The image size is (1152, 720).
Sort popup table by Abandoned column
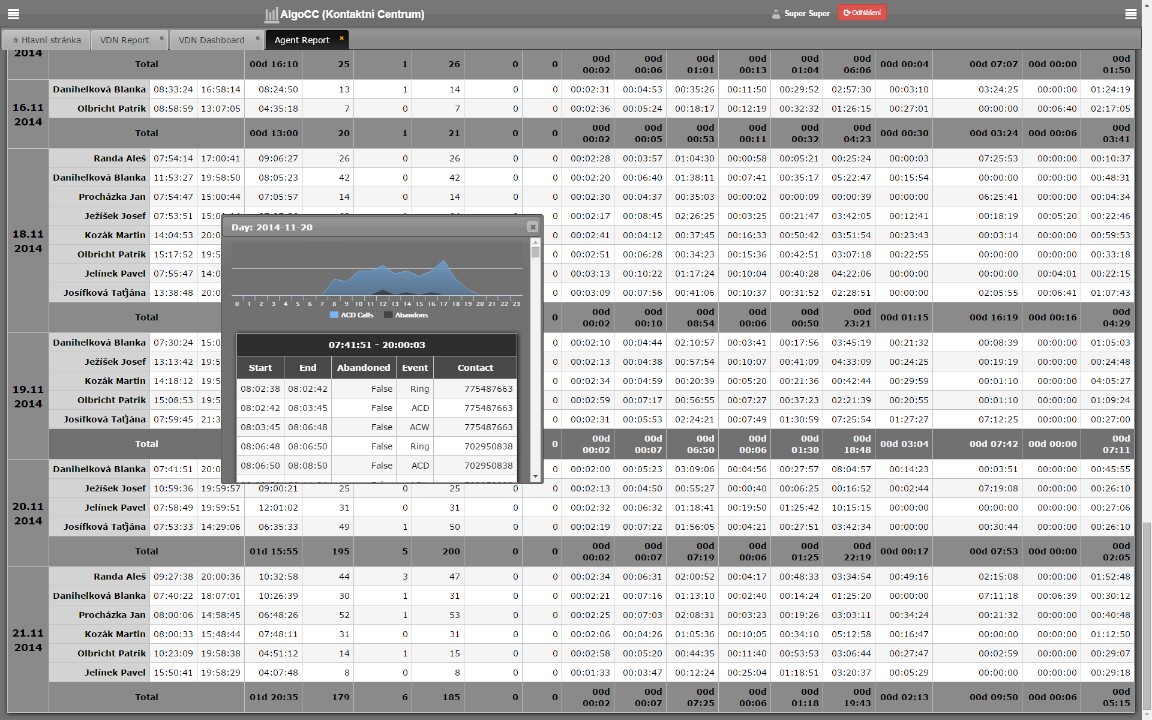(363, 368)
